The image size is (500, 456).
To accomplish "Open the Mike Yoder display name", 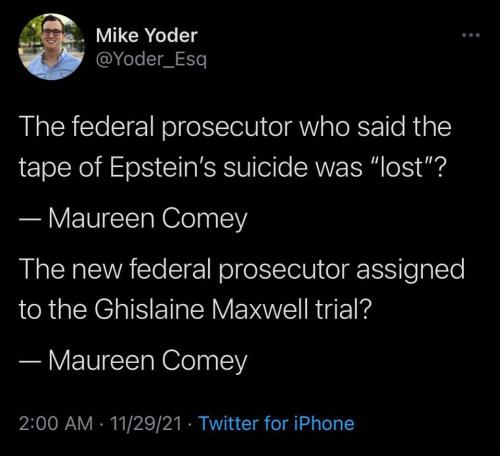I will click(x=147, y=35).
